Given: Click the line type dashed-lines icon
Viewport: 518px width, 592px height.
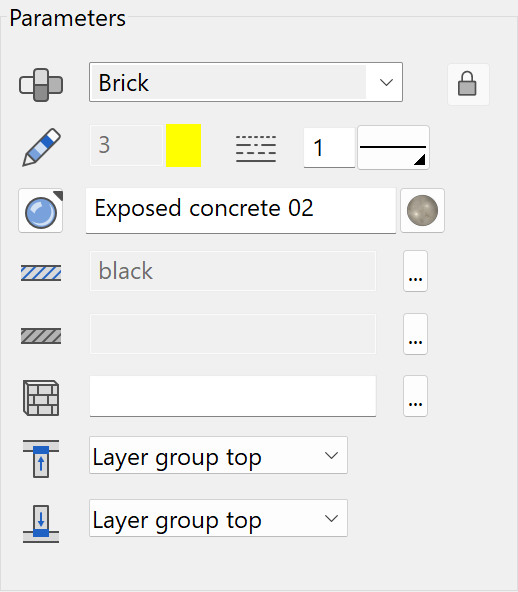Looking at the screenshot, I should point(256,149).
